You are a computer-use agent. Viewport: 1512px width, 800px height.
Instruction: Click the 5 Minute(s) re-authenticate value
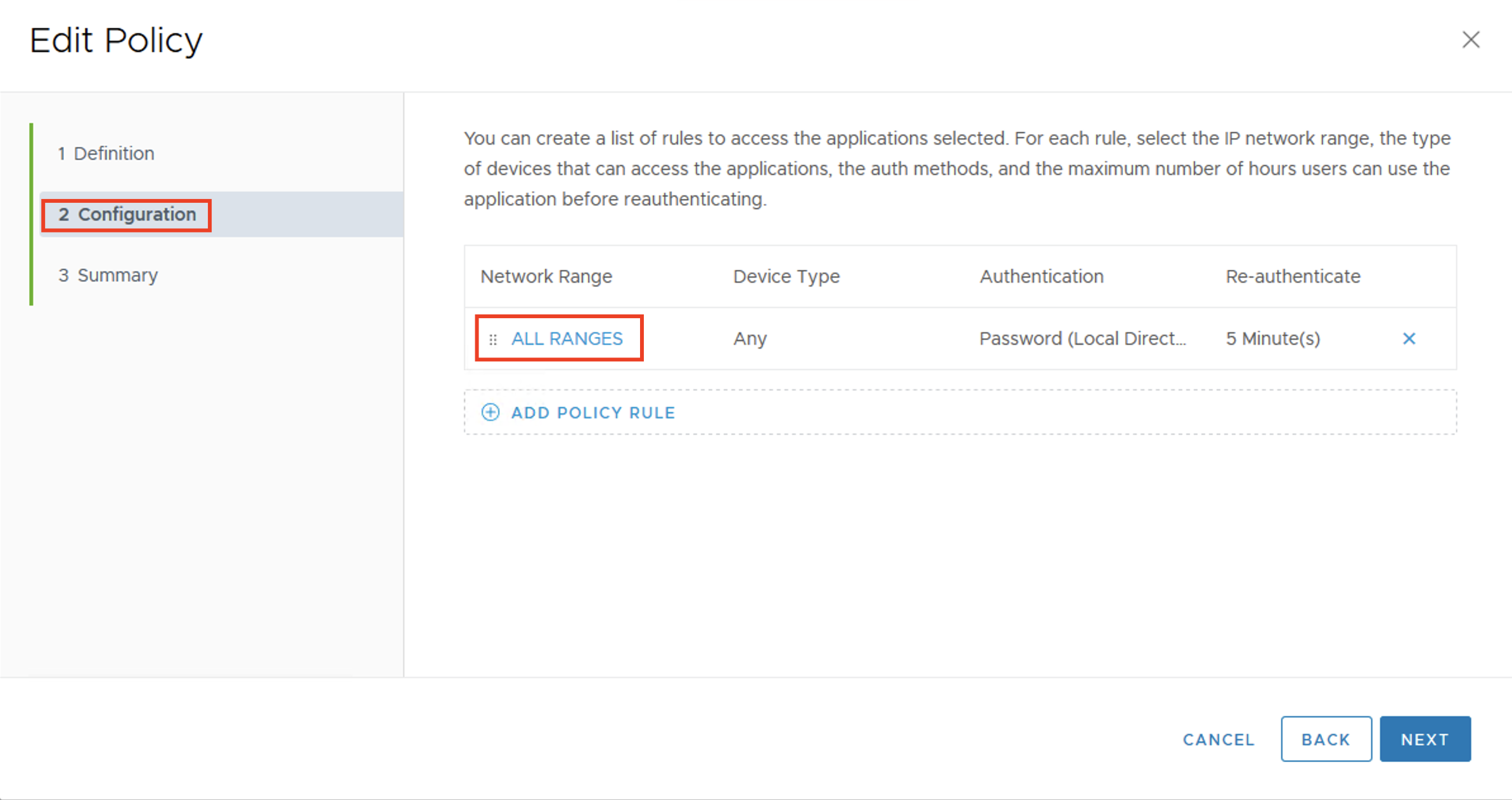point(1272,339)
